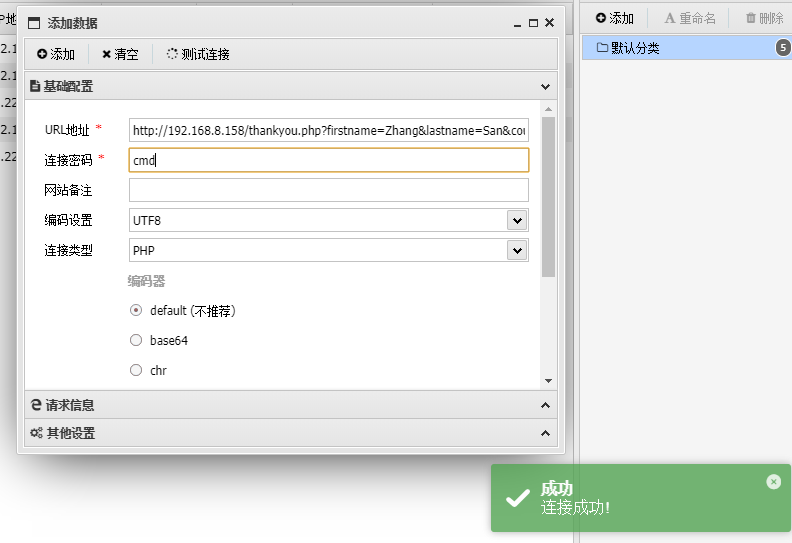
Task: Open the 编码设置 UTF8 dropdown
Action: click(517, 220)
